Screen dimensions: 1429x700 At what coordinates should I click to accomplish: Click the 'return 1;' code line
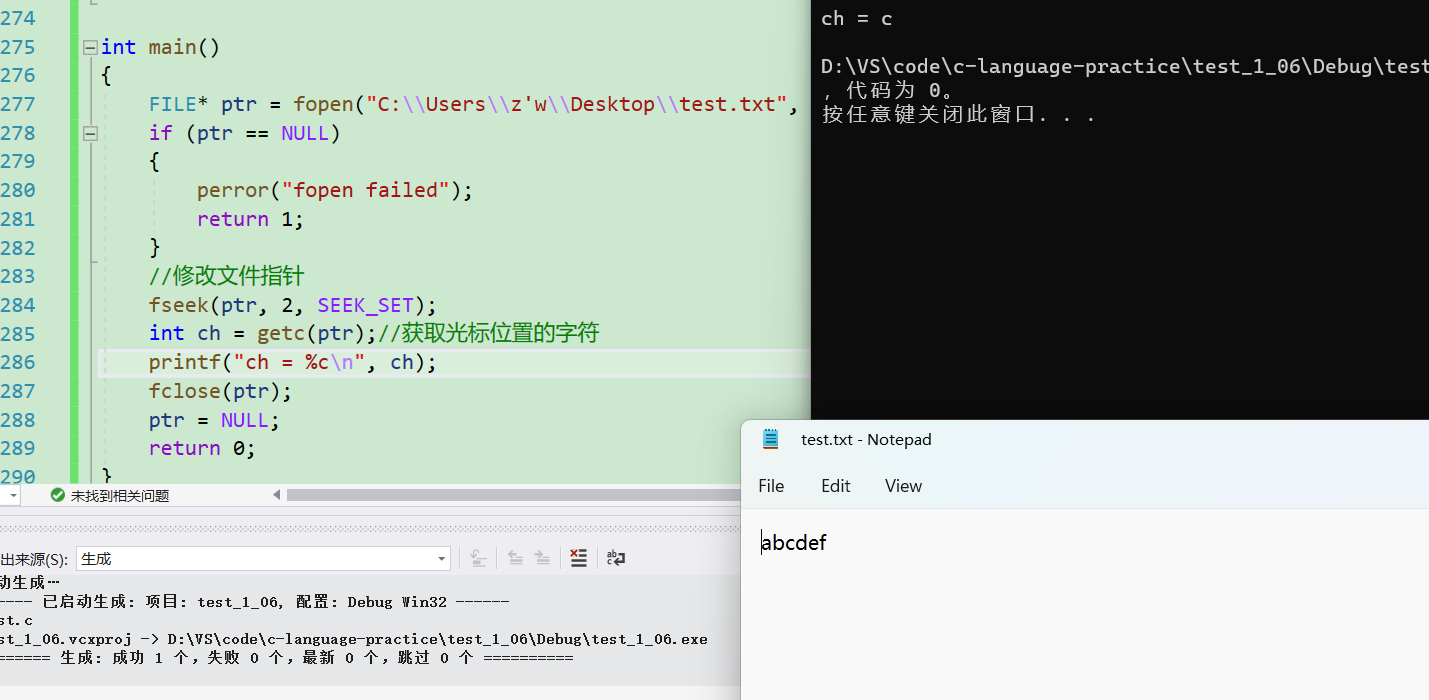pyautogui.click(x=250, y=219)
